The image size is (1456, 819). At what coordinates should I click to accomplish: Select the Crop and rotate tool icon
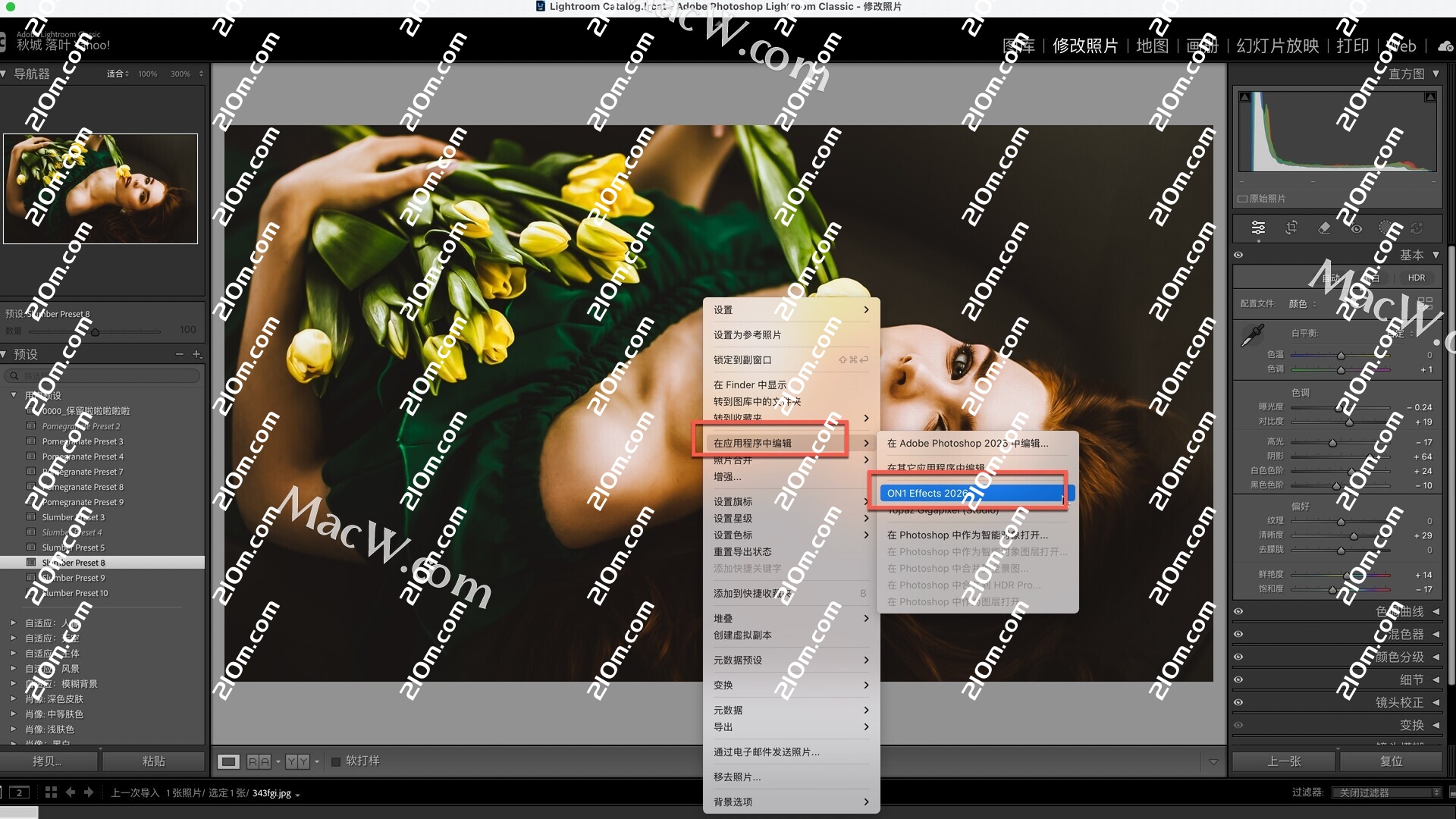tap(1291, 227)
